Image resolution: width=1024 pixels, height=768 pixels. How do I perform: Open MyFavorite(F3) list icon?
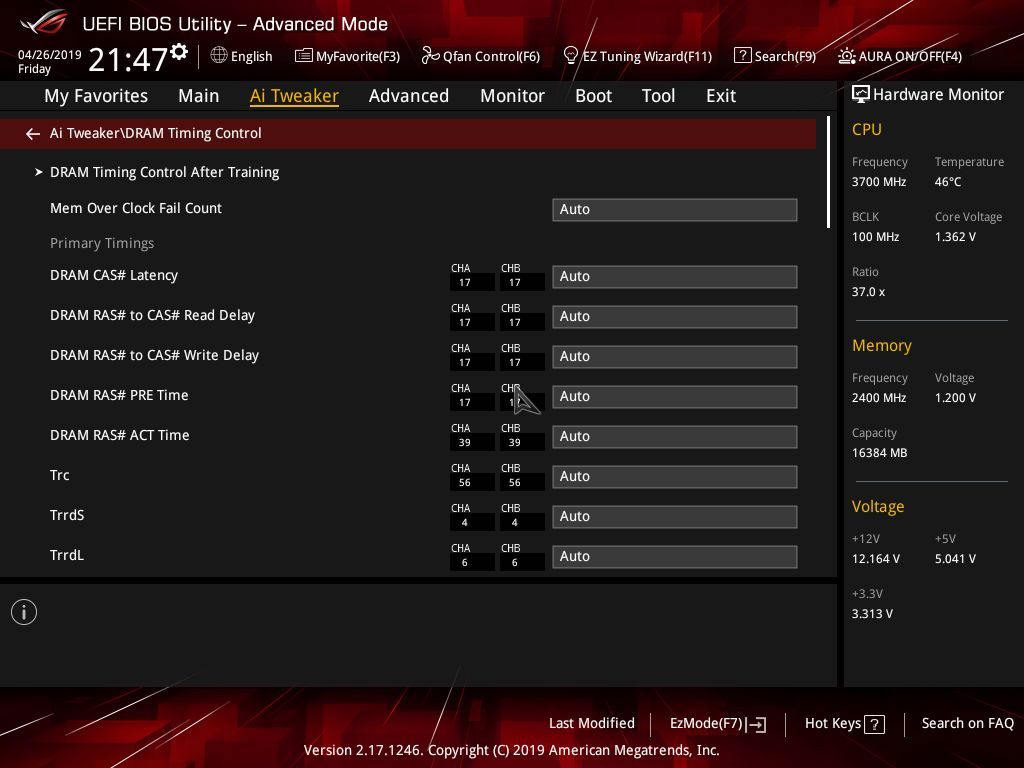click(304, 56)
